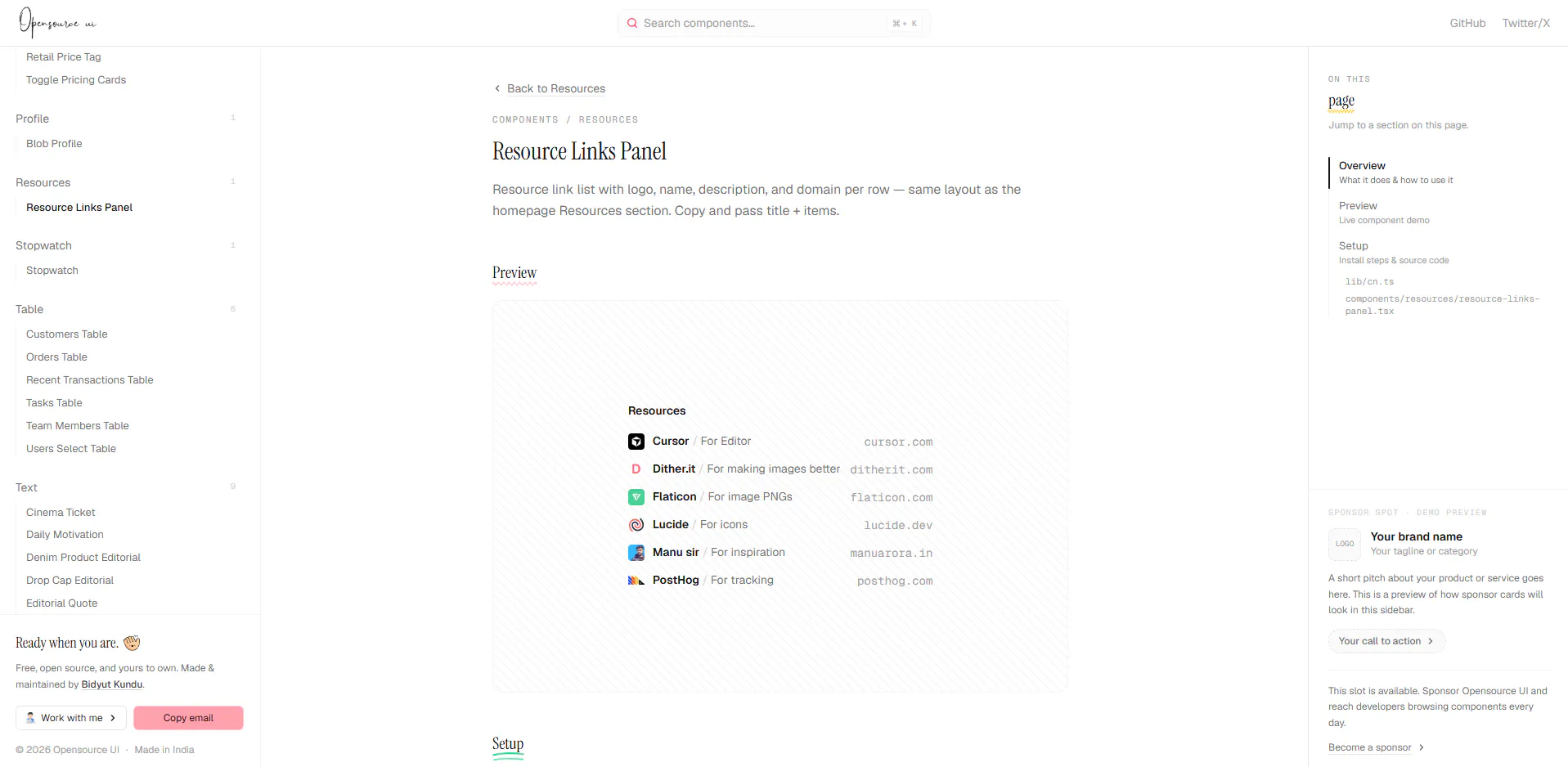
Task: Click the Dither.it logo icon
Action: pos(636,469)
